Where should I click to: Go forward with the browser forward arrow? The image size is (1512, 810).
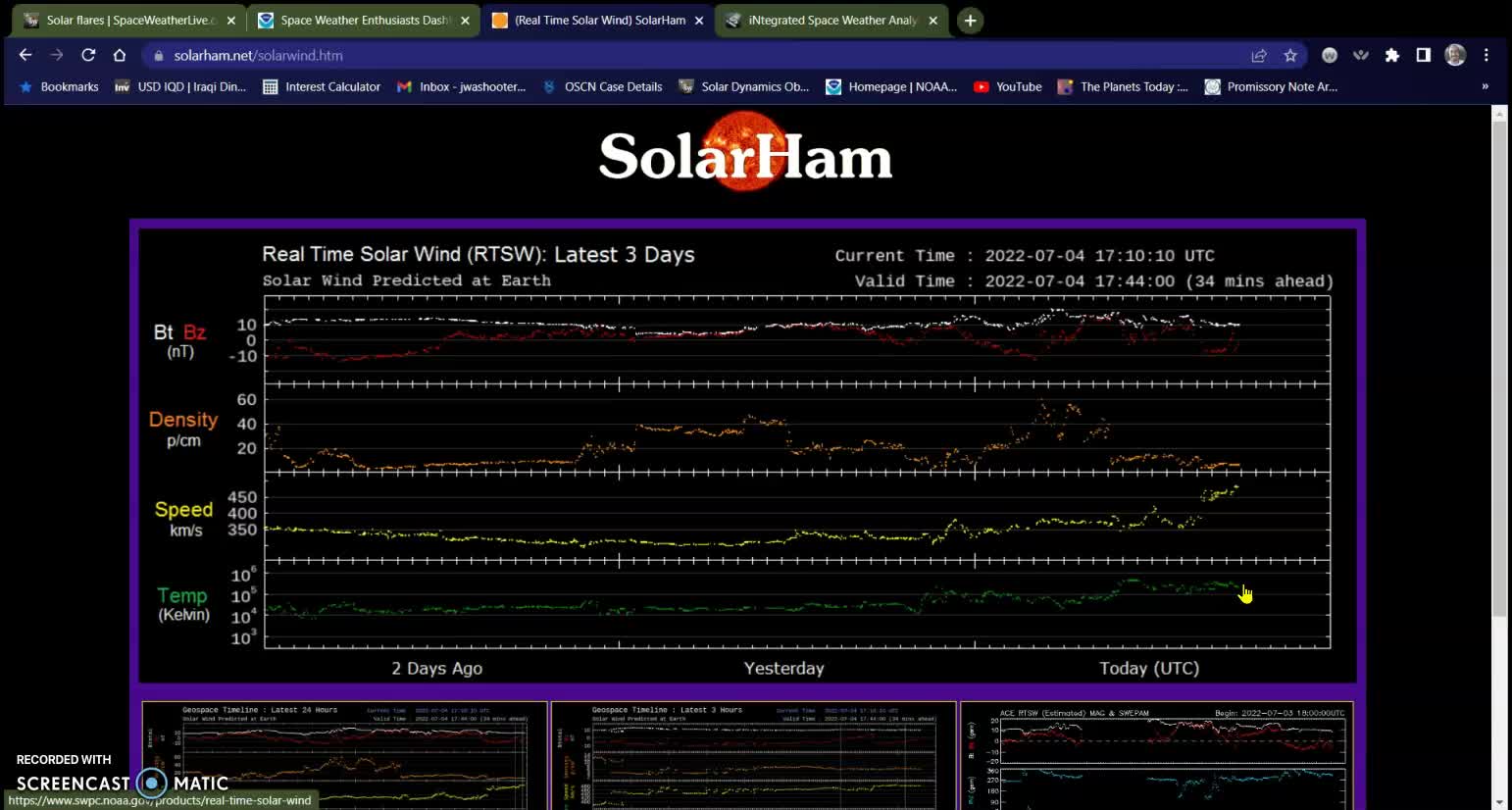[x=57, y=55]
